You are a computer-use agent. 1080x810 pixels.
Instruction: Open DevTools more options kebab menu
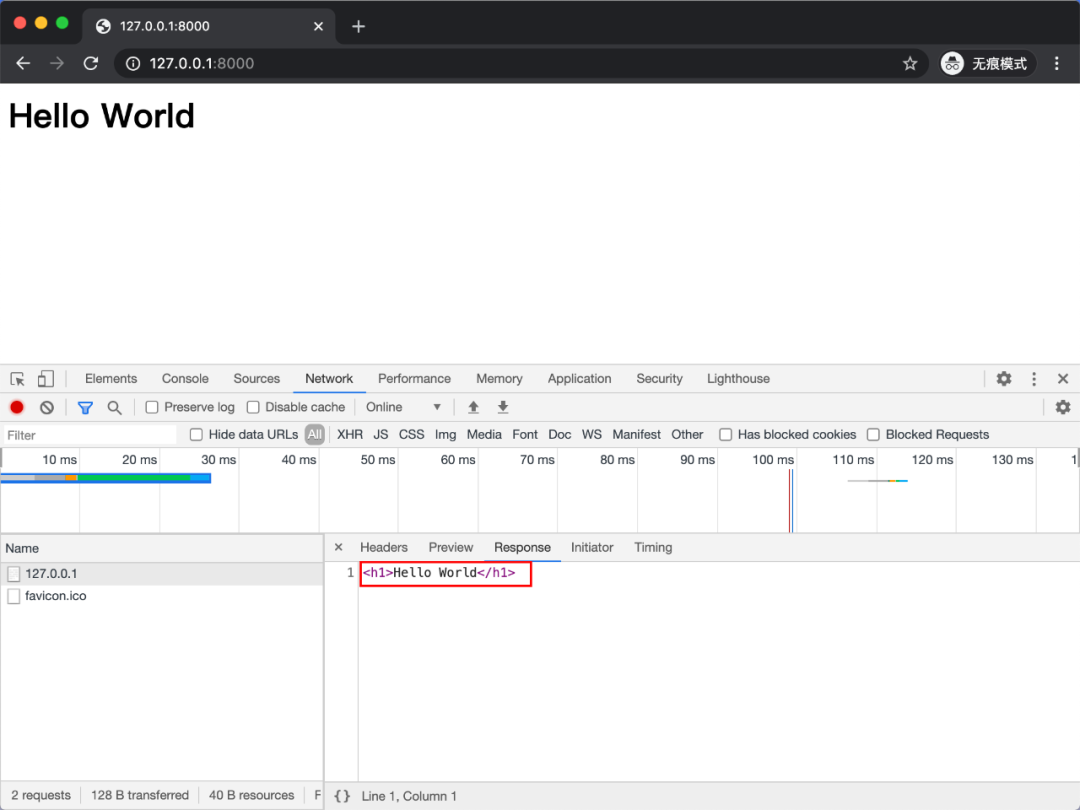tap(1034, 379)
